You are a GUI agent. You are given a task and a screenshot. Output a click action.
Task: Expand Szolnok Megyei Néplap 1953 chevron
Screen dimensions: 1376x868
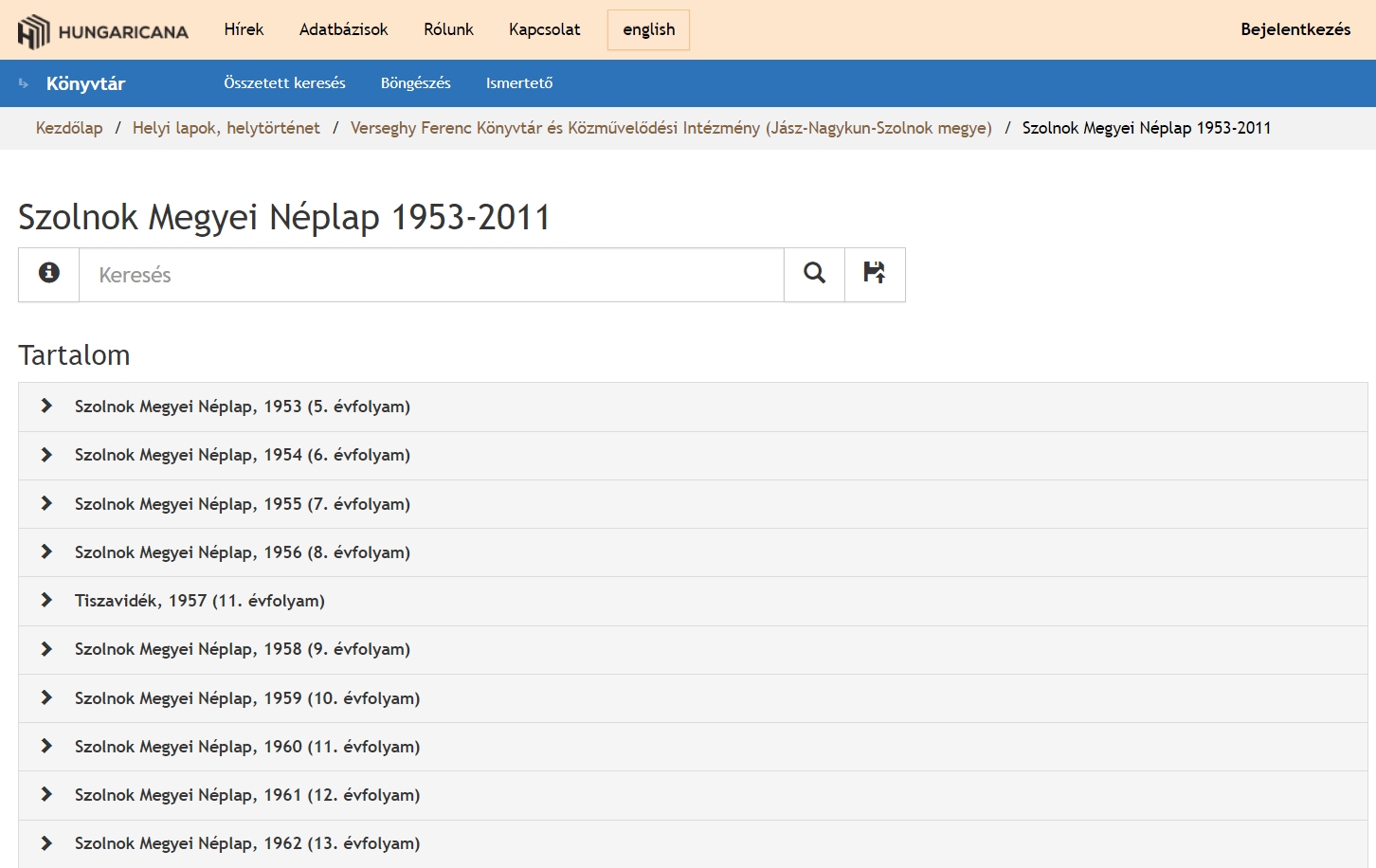click(46, 406)
